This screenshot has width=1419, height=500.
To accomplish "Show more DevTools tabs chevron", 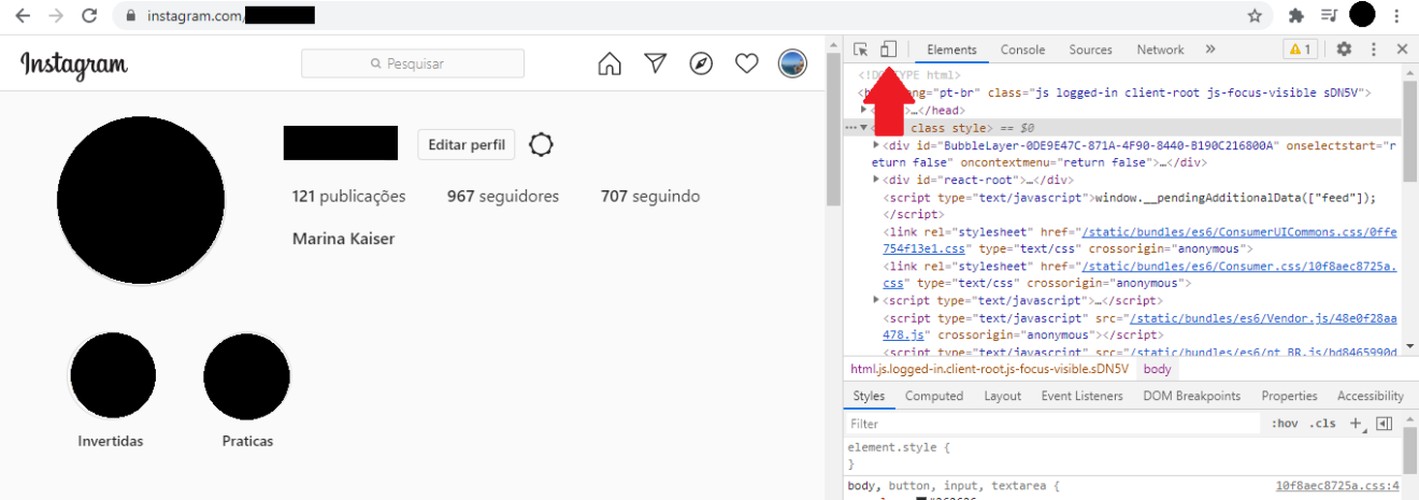I will point(1210,49).
